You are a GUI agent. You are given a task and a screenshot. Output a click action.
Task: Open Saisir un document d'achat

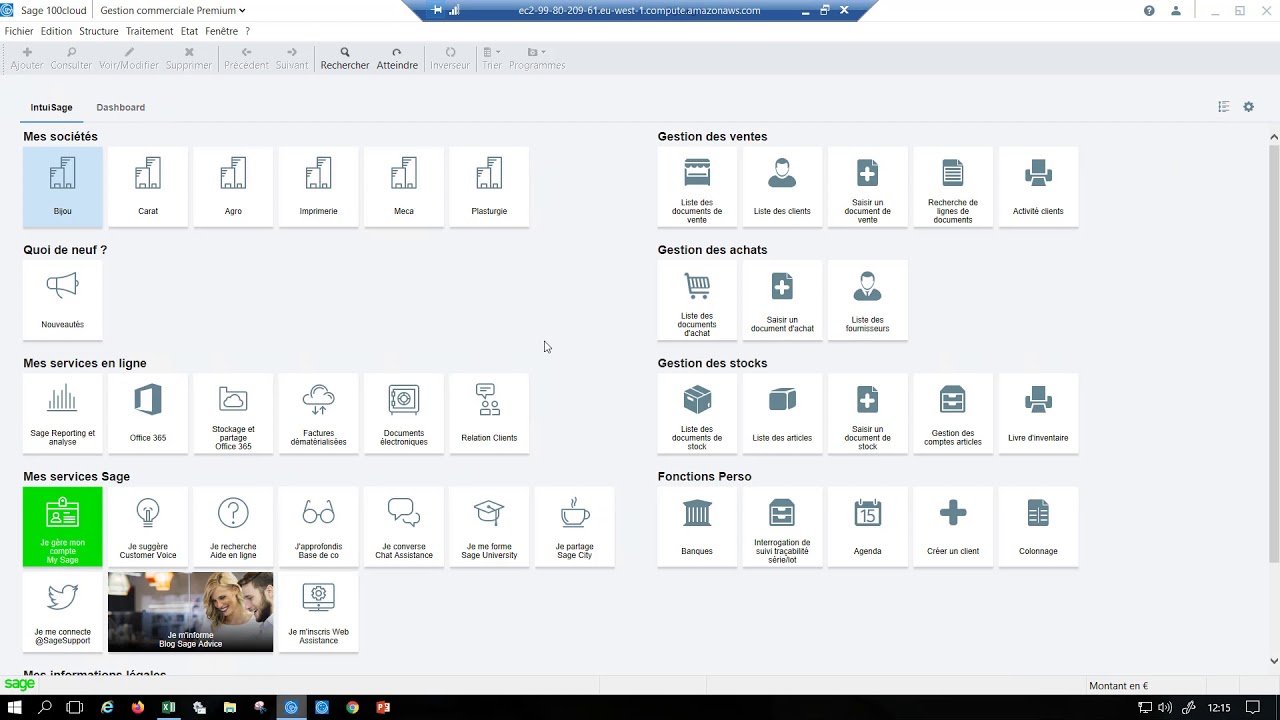pos(782,300)
